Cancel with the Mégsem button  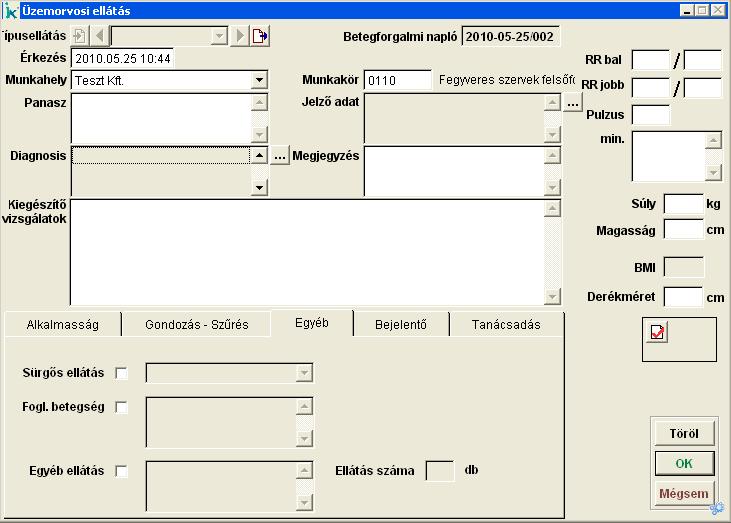pyautogui.click(x=684, y=493)
